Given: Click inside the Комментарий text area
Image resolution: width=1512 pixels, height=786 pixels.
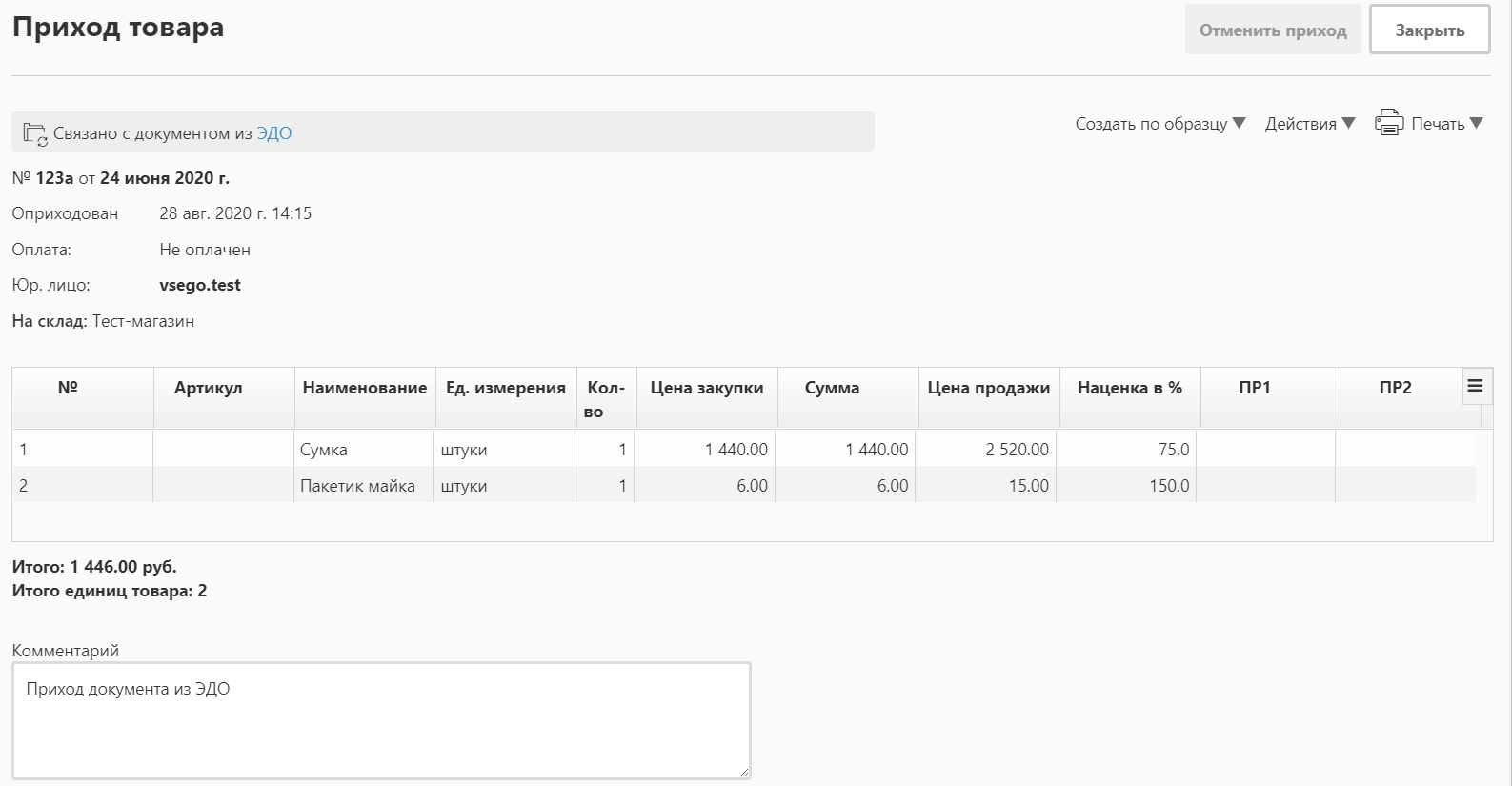Looking at the screenshot, I should (381, 720).
